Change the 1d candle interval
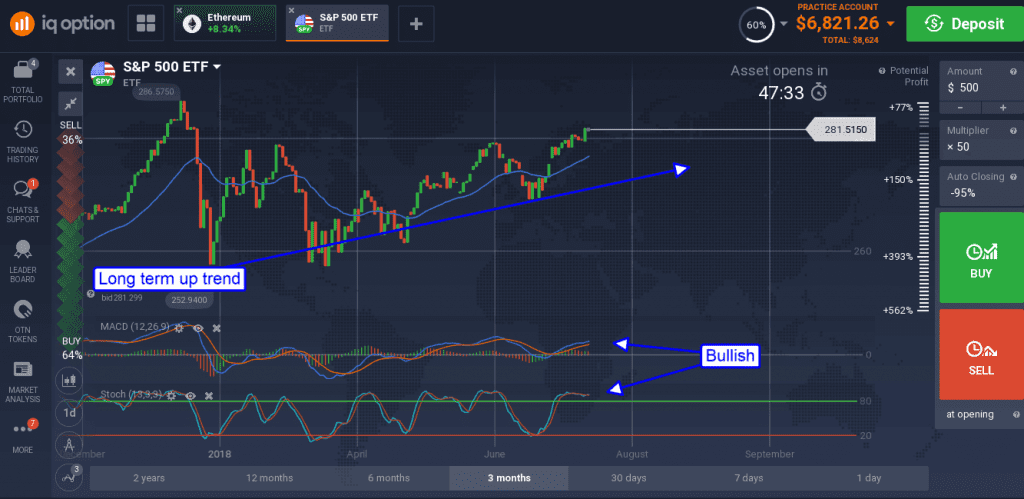Screen dimensions: 1024x499 coord(69,413)
